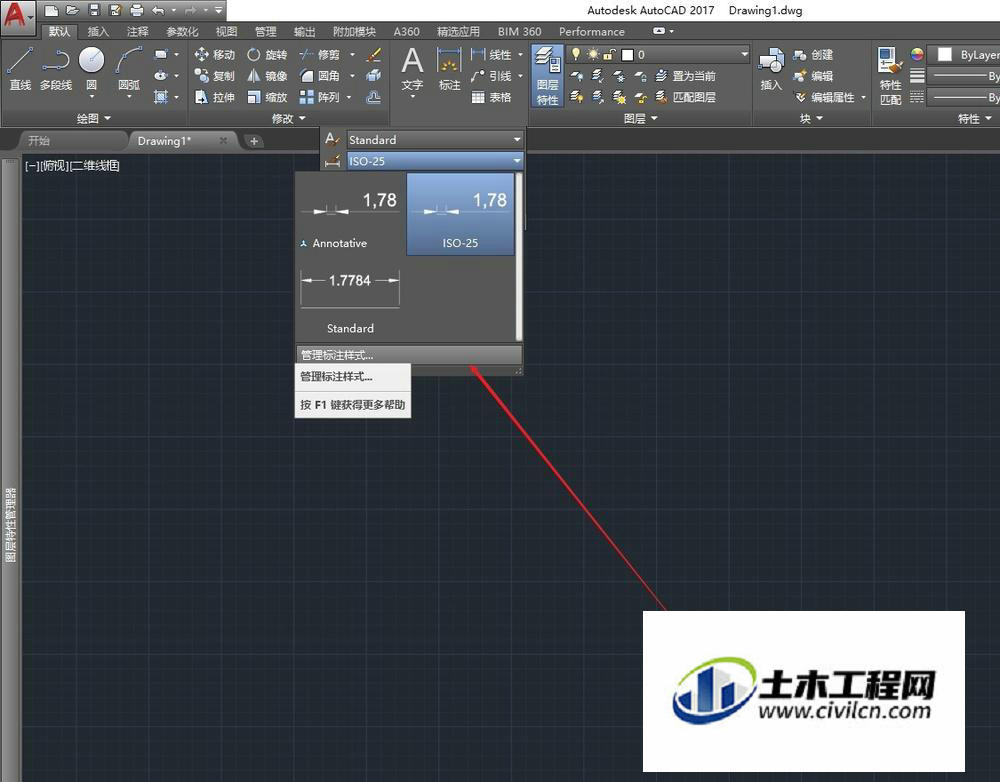The height and width of the screenshot is (782, 1000).
Task: Click the Array (阵列) tool
Action: coord(320,97)
